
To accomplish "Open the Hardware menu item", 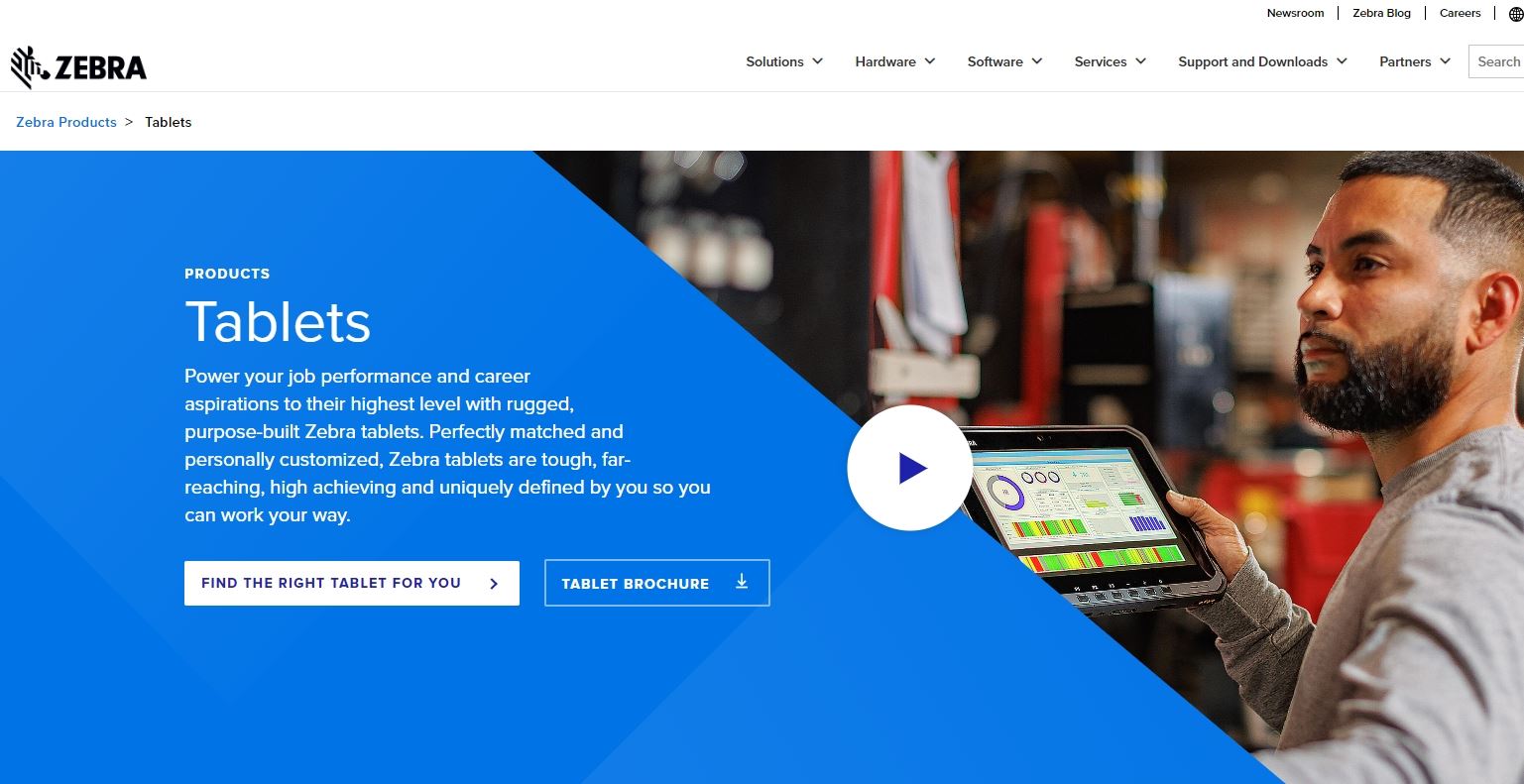I will click(885, 61).
